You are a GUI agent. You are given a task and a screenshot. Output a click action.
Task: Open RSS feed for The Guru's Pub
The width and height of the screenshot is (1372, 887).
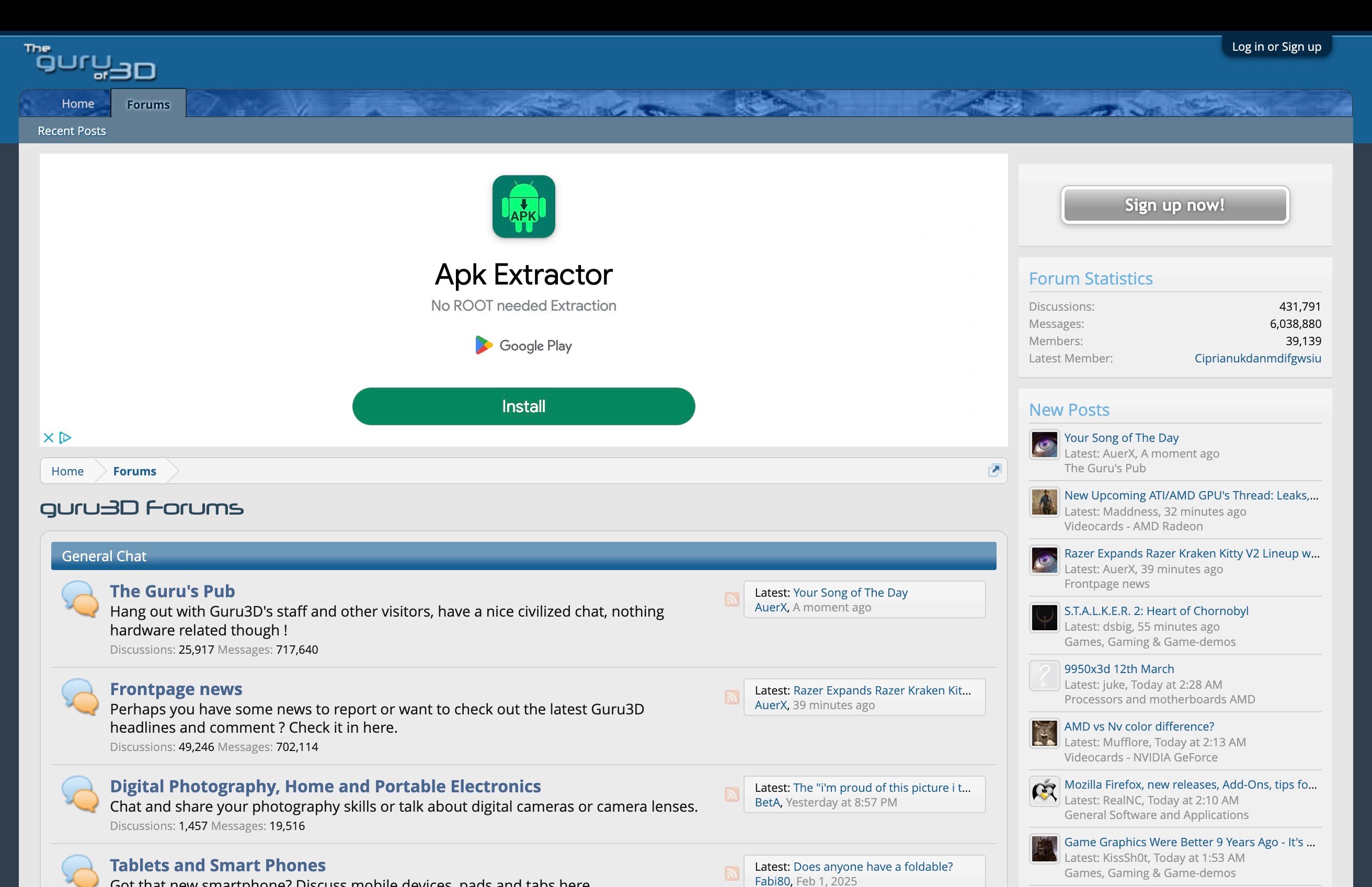tap(732, 599)
